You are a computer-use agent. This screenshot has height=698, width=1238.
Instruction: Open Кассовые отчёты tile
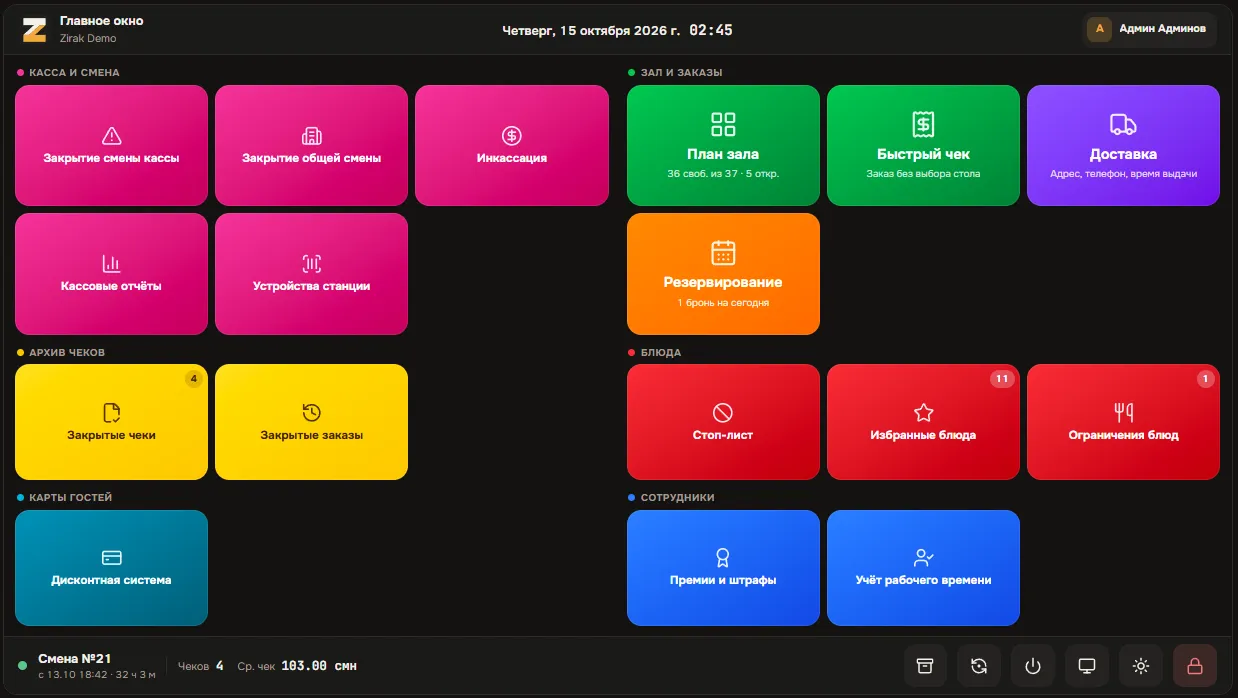(x=112, y=274)
